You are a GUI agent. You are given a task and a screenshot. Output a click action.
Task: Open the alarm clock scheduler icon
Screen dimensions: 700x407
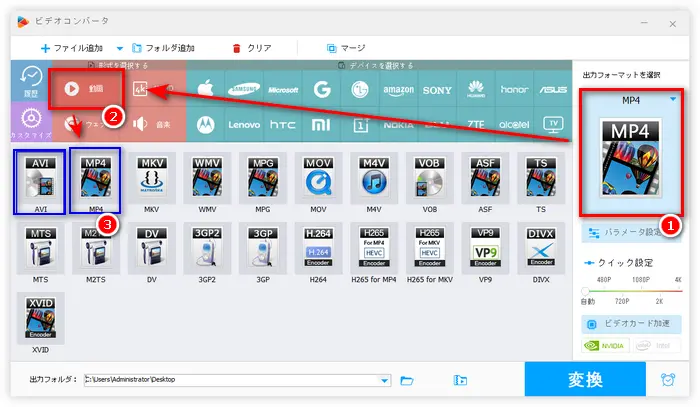[x=668, y=379]
